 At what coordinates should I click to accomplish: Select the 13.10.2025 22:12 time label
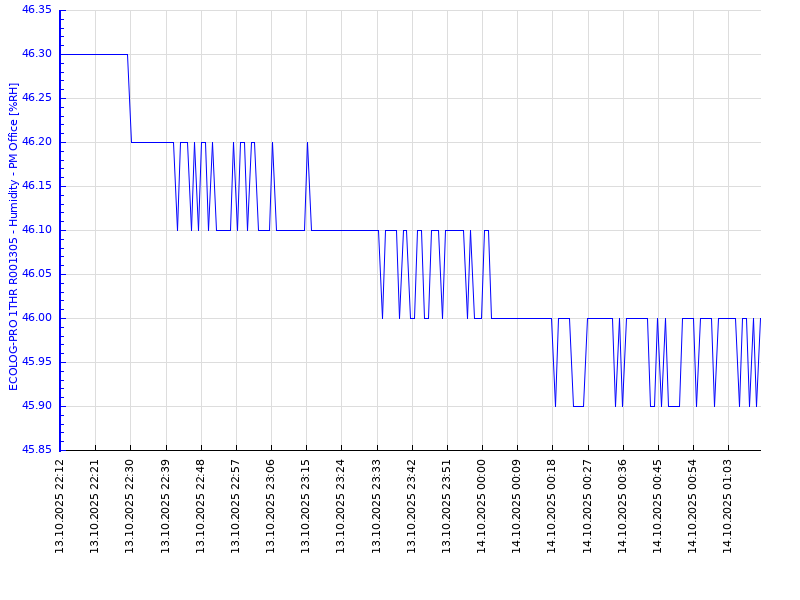click(60, 505)
